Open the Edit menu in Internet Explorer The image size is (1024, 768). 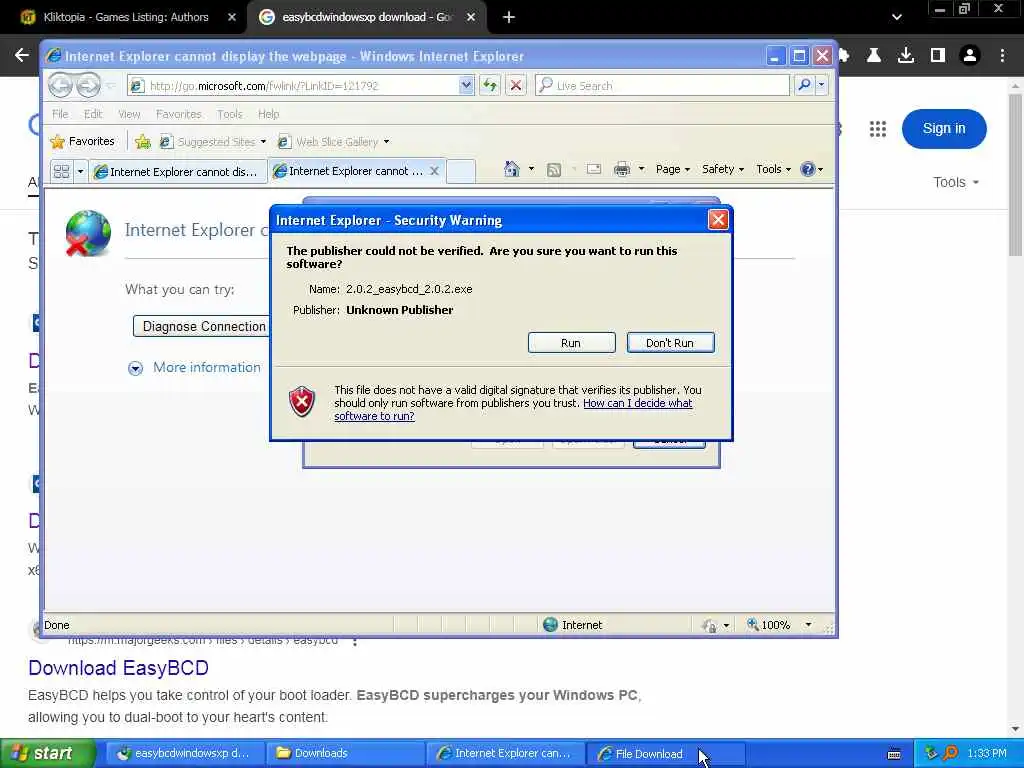[x=93, y=114]
